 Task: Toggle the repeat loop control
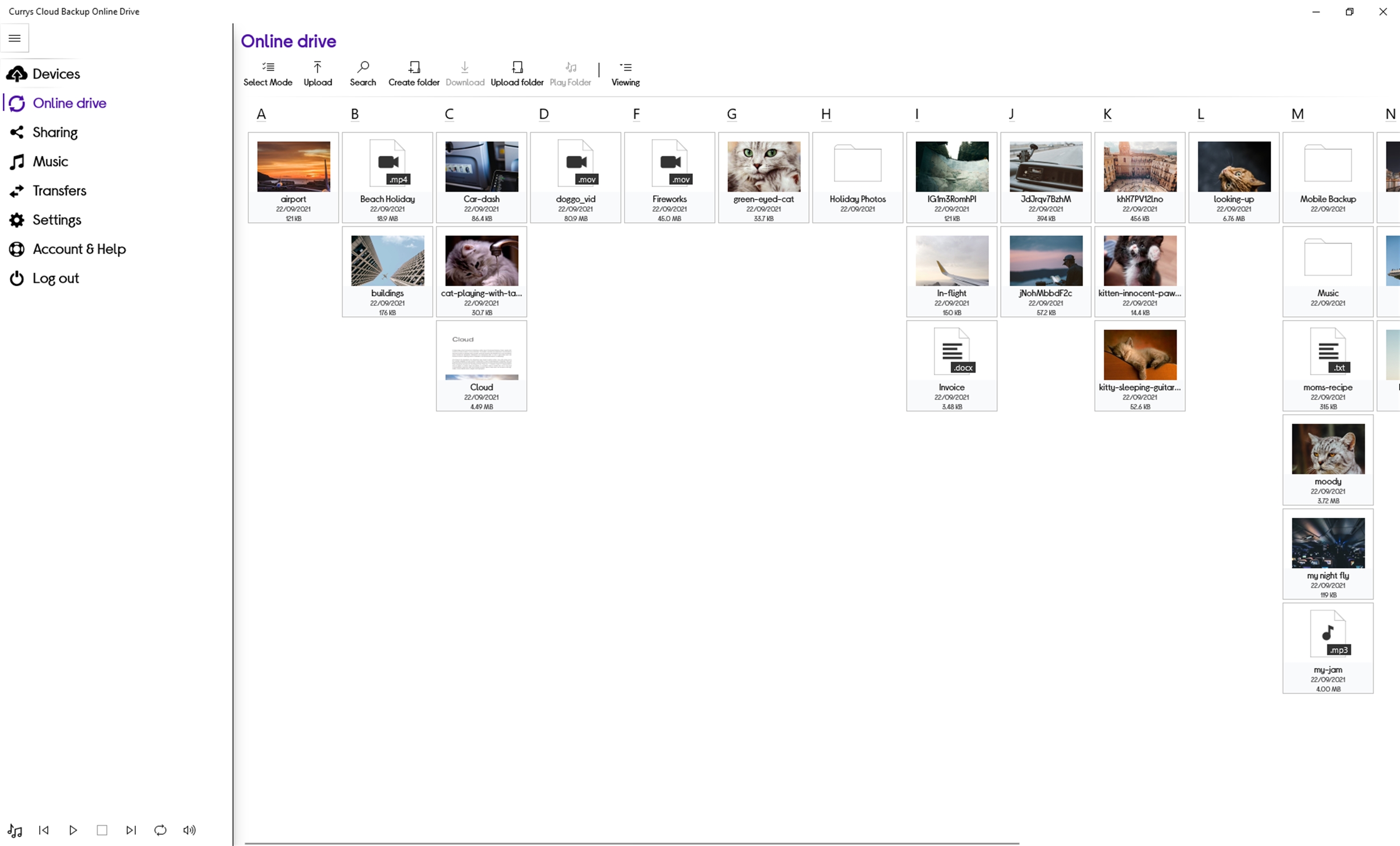pos(160,830)
